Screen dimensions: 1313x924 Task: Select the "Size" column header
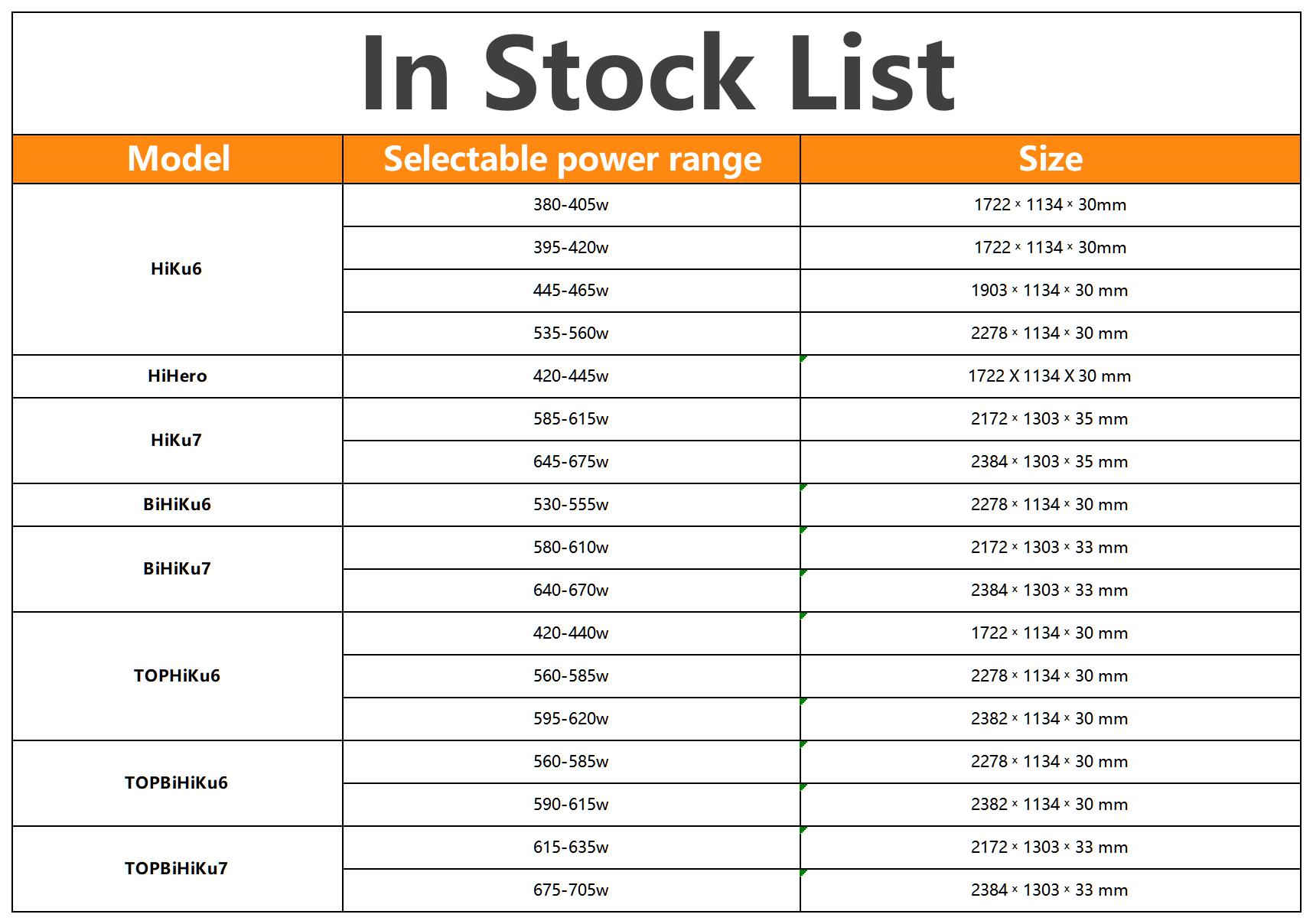click(1050, 159)
